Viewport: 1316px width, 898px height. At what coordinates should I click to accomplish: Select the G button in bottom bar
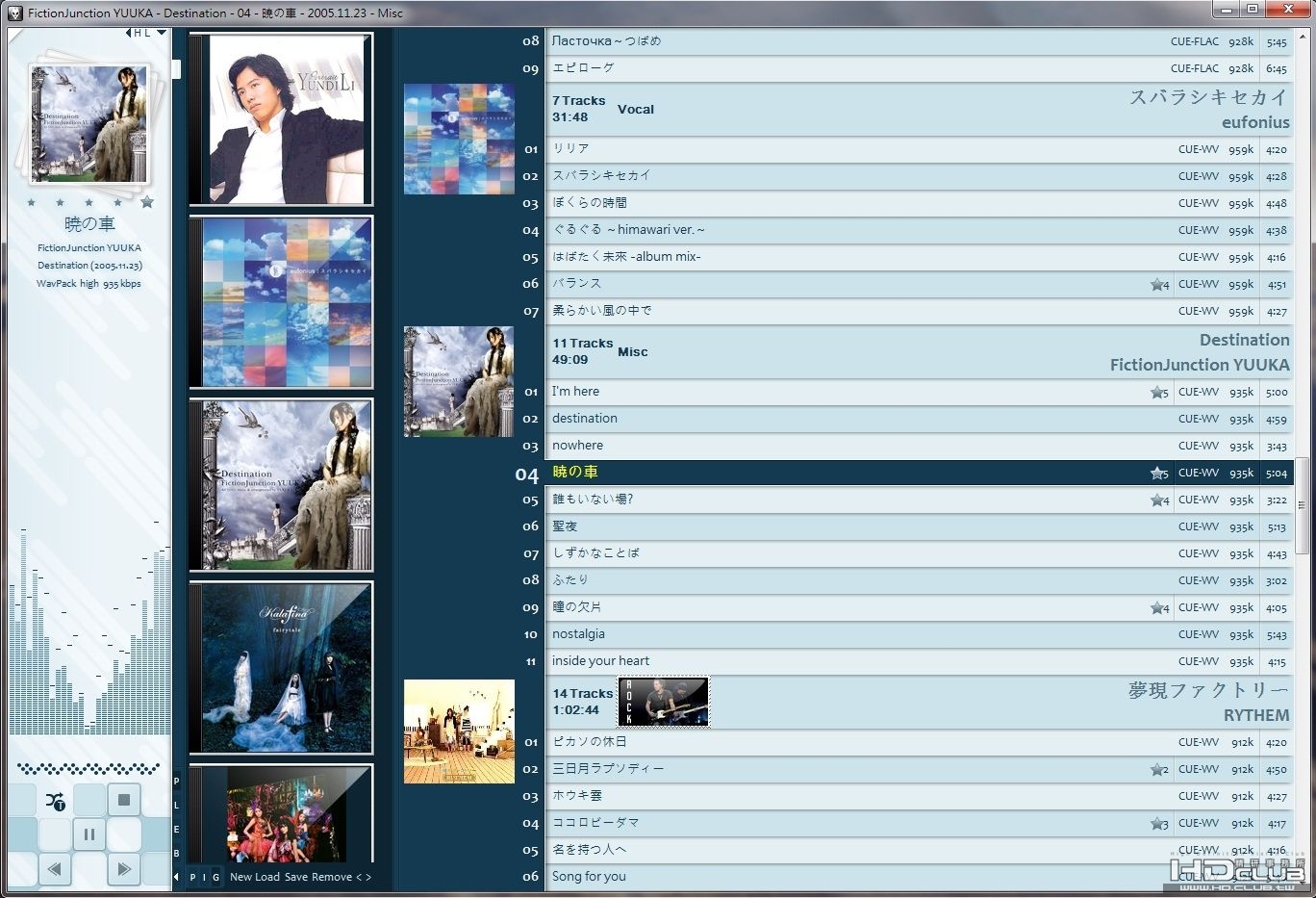tap(215, 877)
